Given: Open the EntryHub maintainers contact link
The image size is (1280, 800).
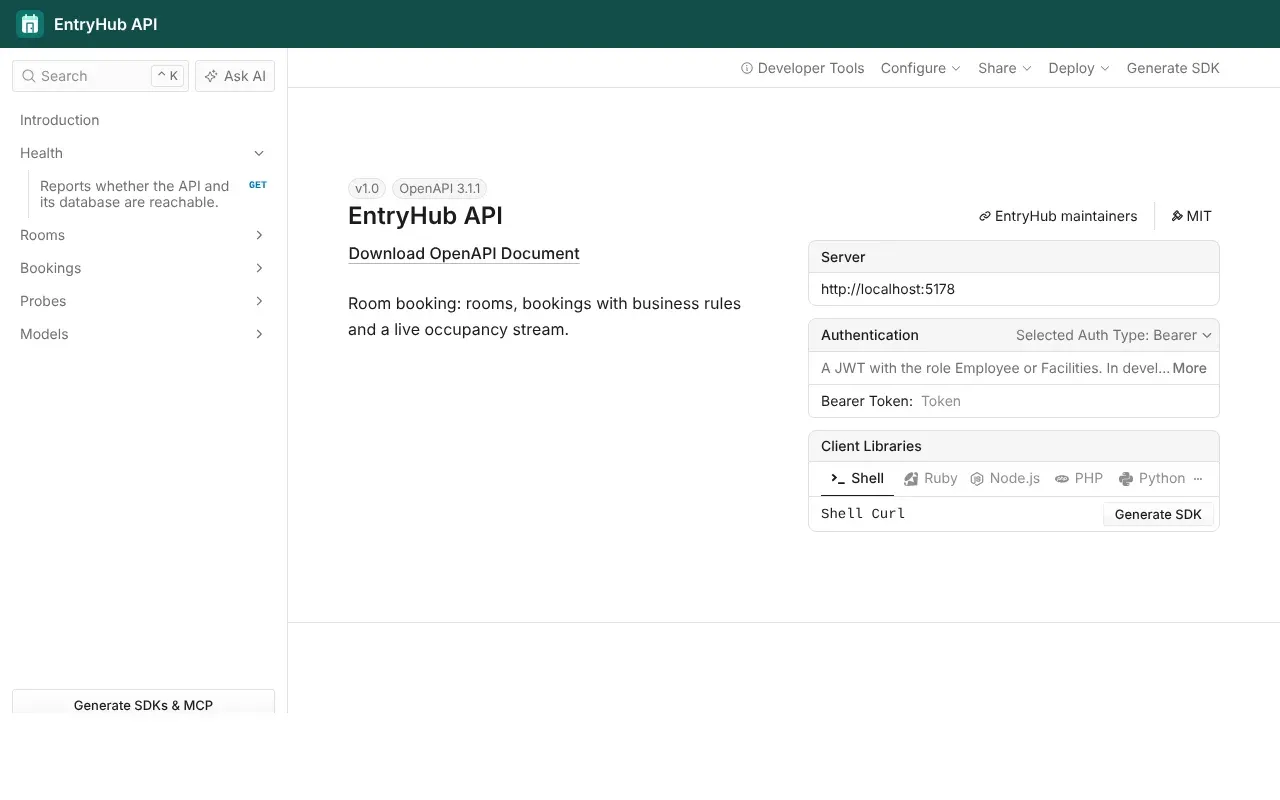Looking at the screenshot, I should pyautogui.click(x=1058, y=216).
